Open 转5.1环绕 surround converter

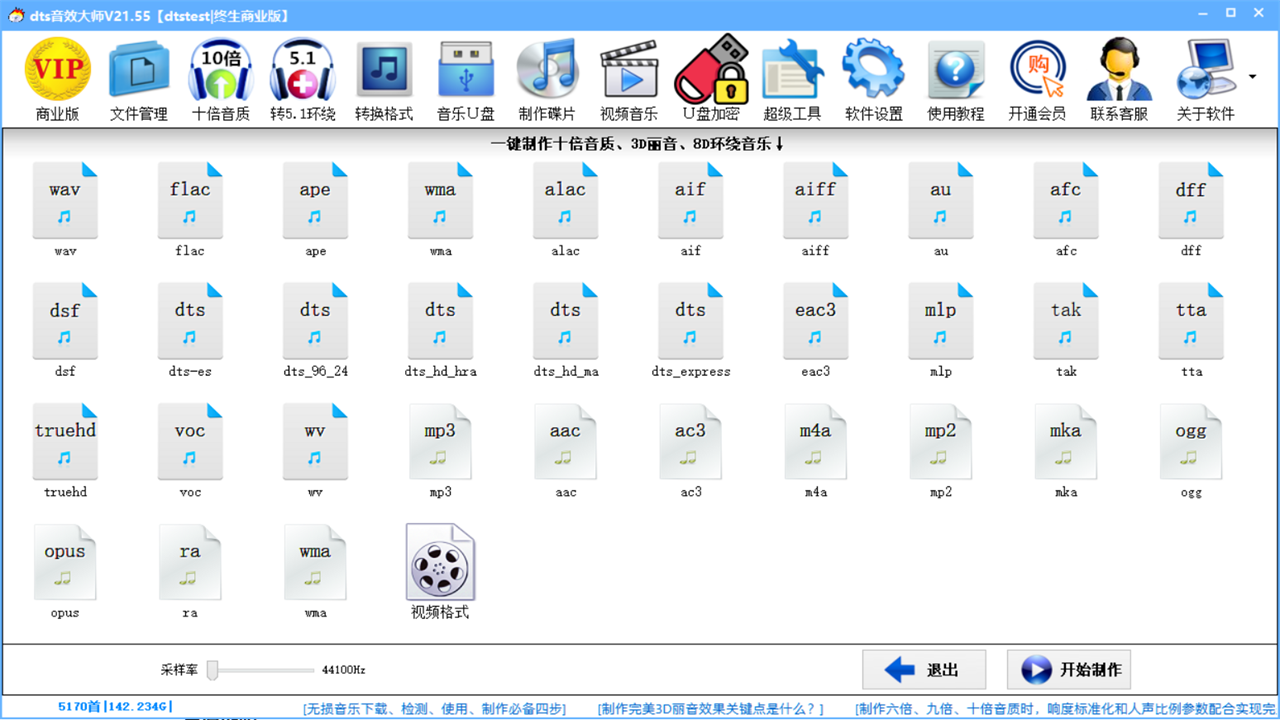303,78
